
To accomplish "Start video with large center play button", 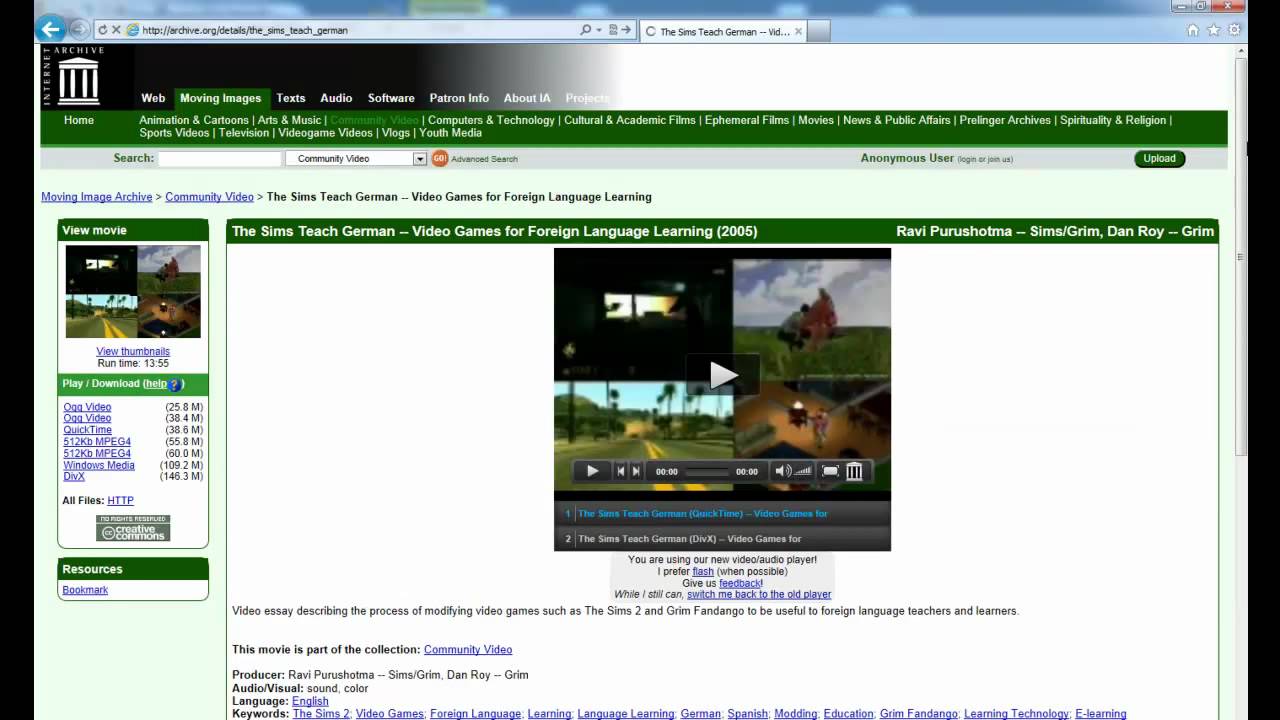I will tap(722, 375).
